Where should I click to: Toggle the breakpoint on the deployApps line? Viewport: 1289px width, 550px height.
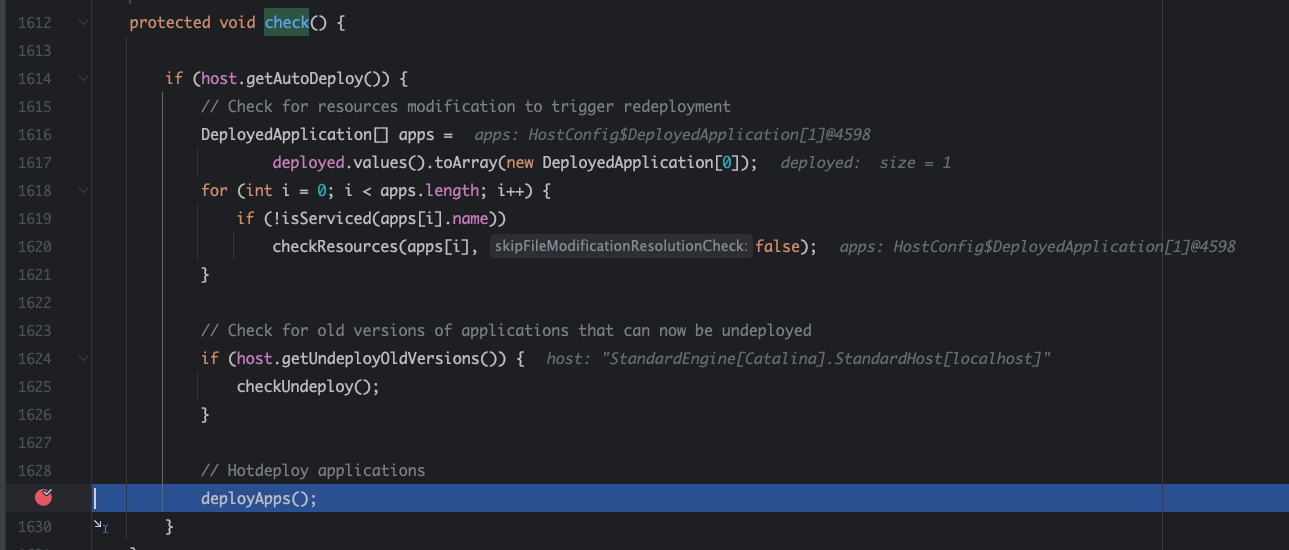pyautogui.click(x=44, y=497)
